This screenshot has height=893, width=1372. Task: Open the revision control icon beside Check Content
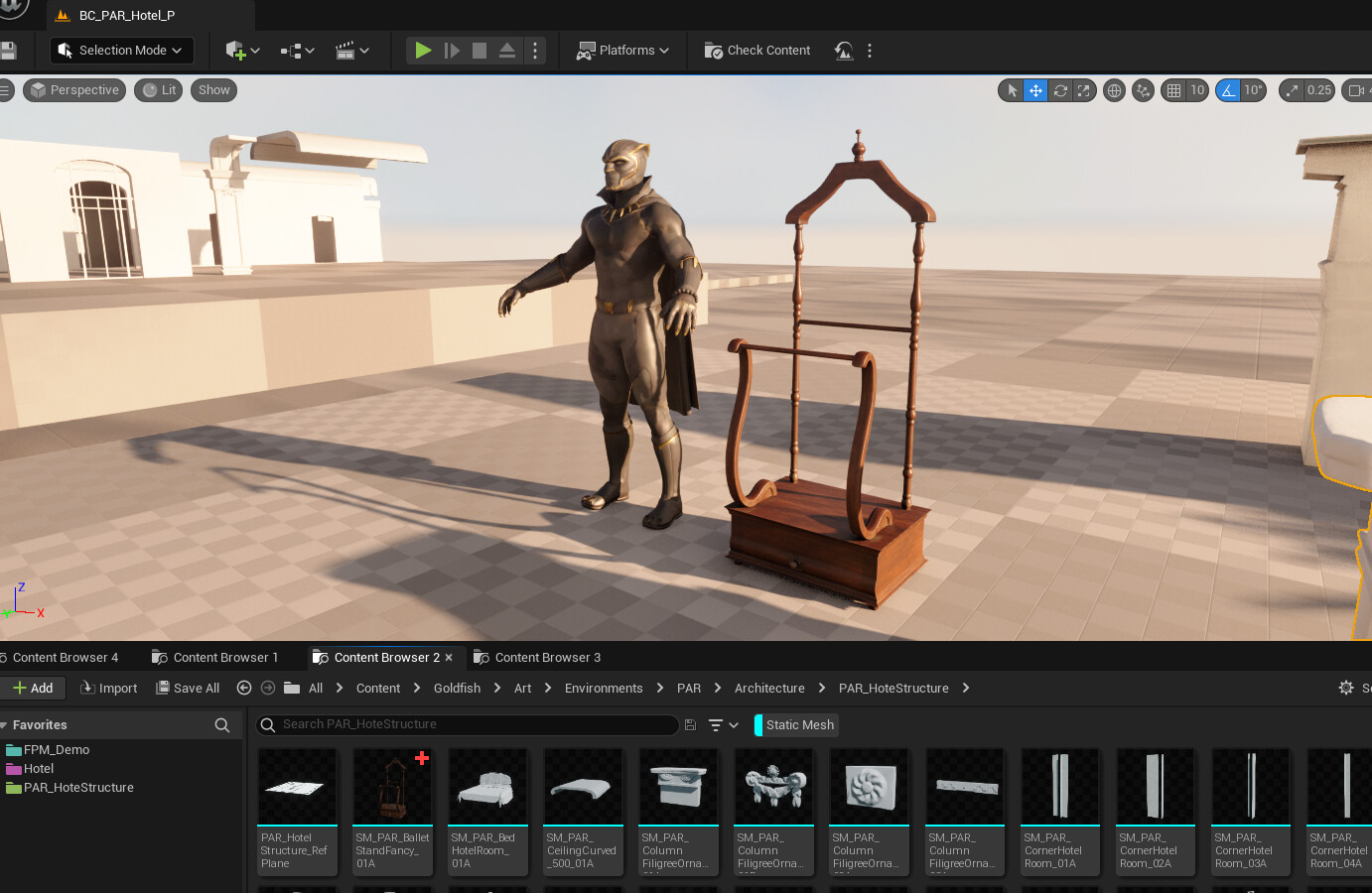point(844,51)
